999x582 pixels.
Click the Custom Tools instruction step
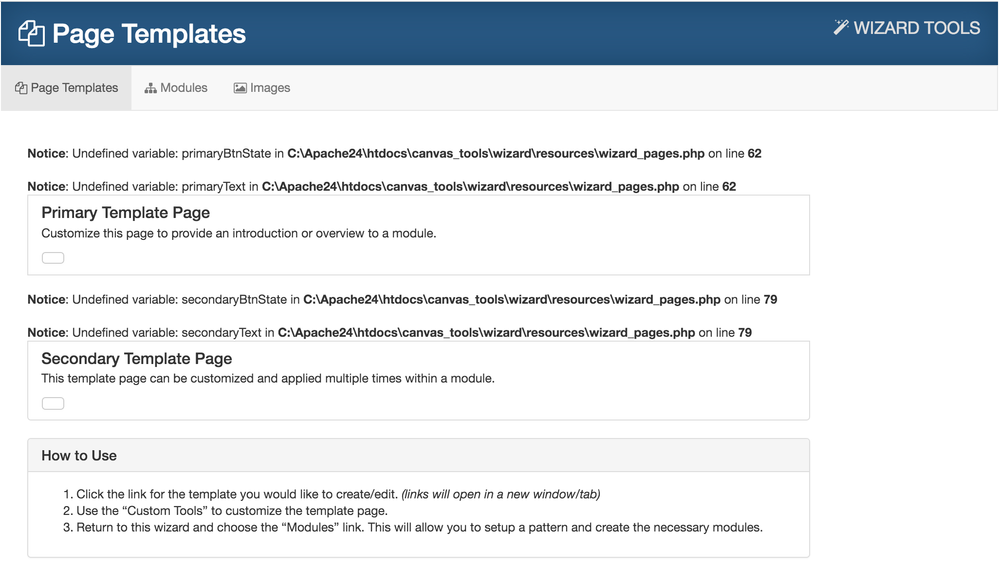tap(232, 511)
